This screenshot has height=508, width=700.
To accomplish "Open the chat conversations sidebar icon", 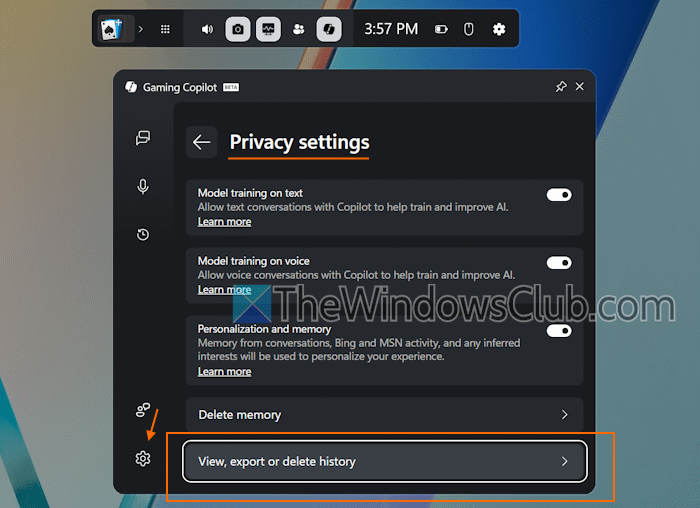I will (143, 138).
